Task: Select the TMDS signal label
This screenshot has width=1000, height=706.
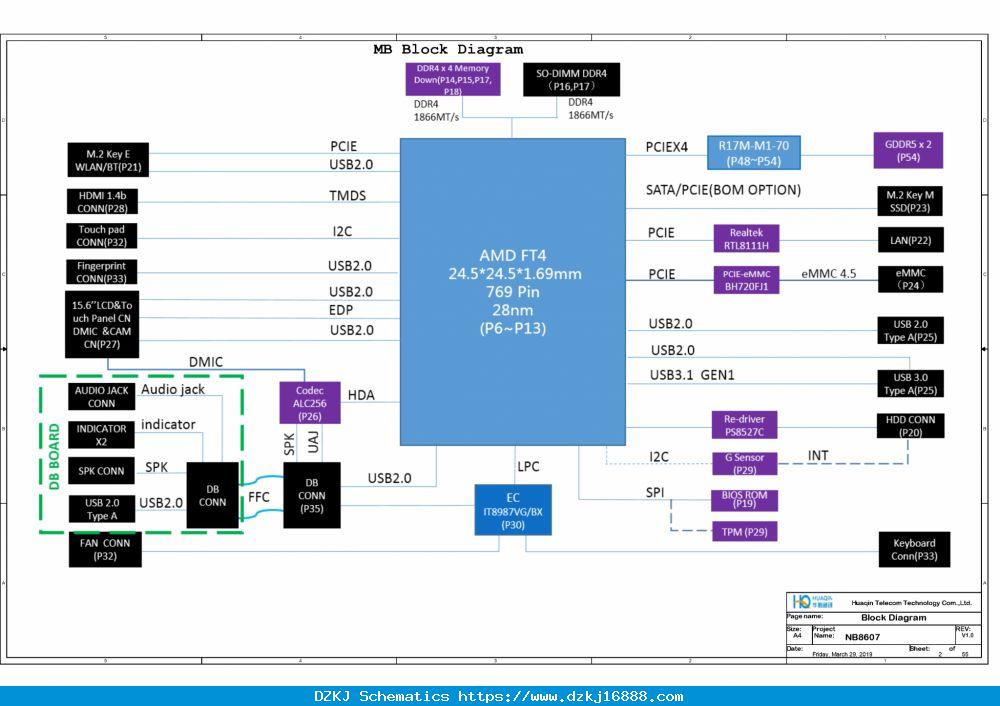Action: click(348, 195)
